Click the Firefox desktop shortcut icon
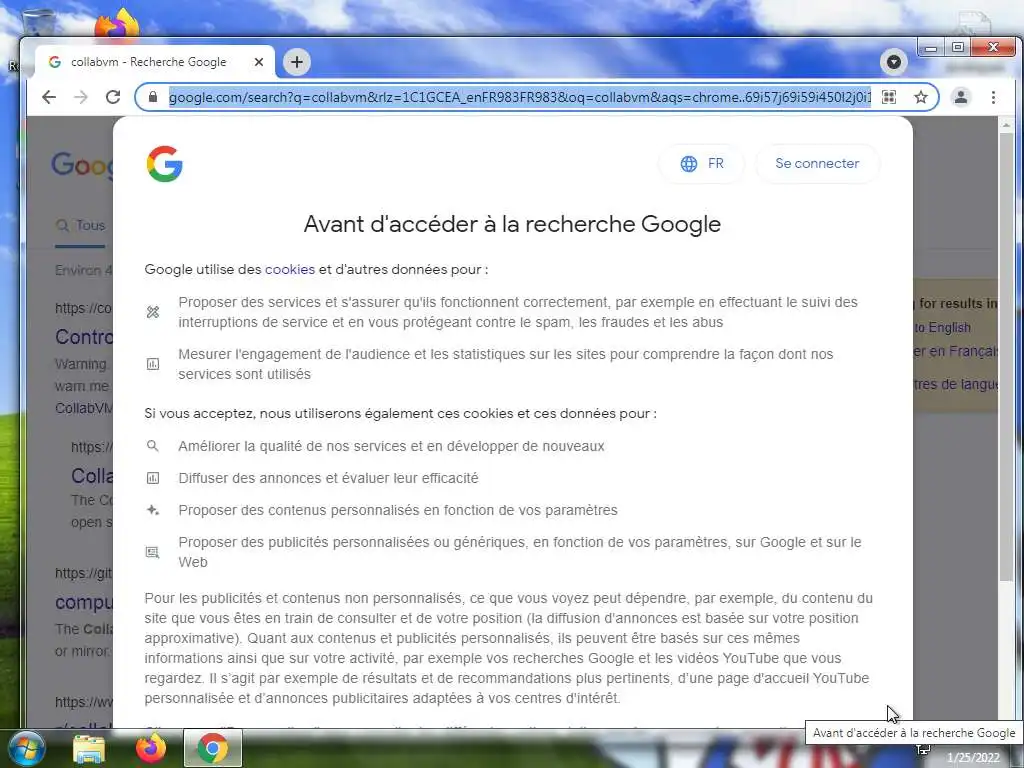The height and width of the screenshot is (768, 1024). 118,23
